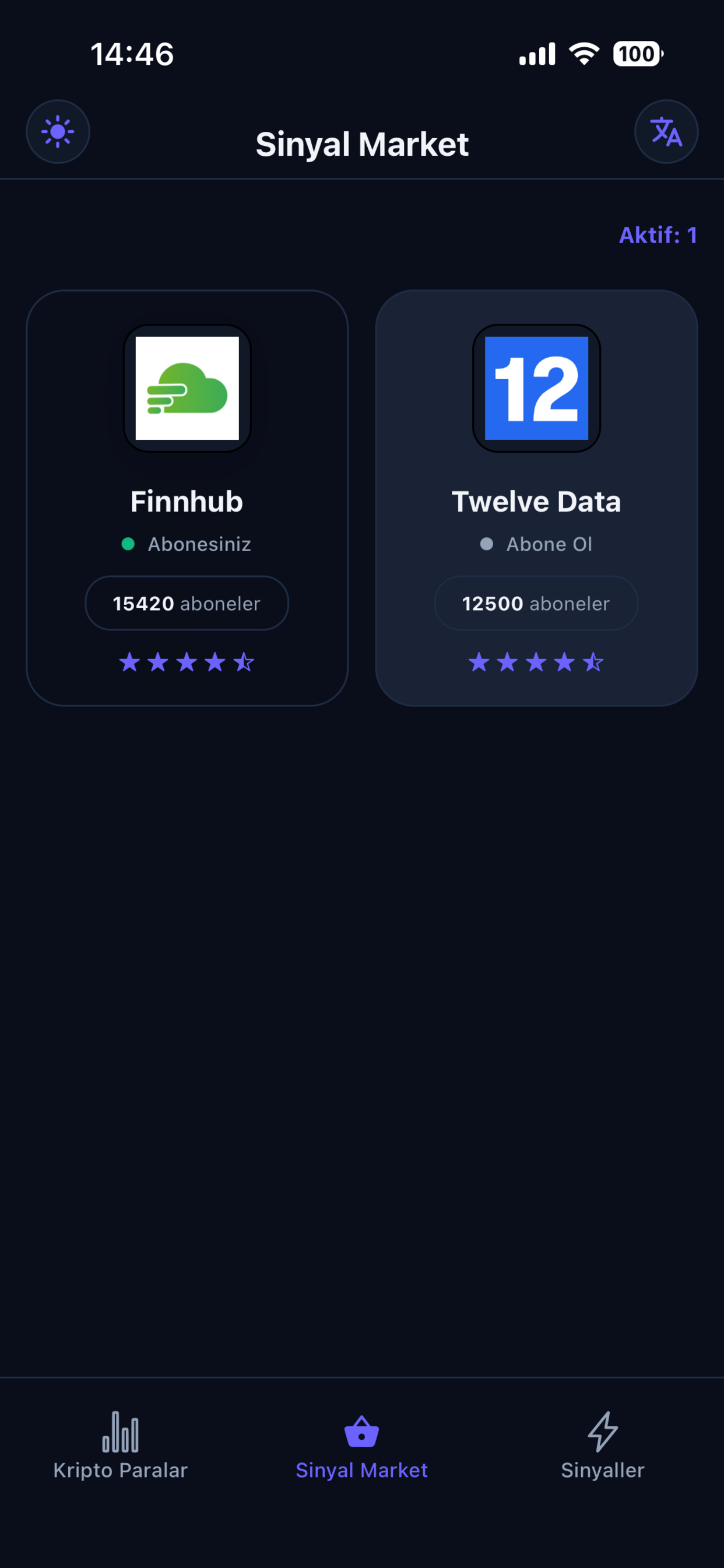
Task: Tap the Finnhub cloud logo
Action: 187,388
